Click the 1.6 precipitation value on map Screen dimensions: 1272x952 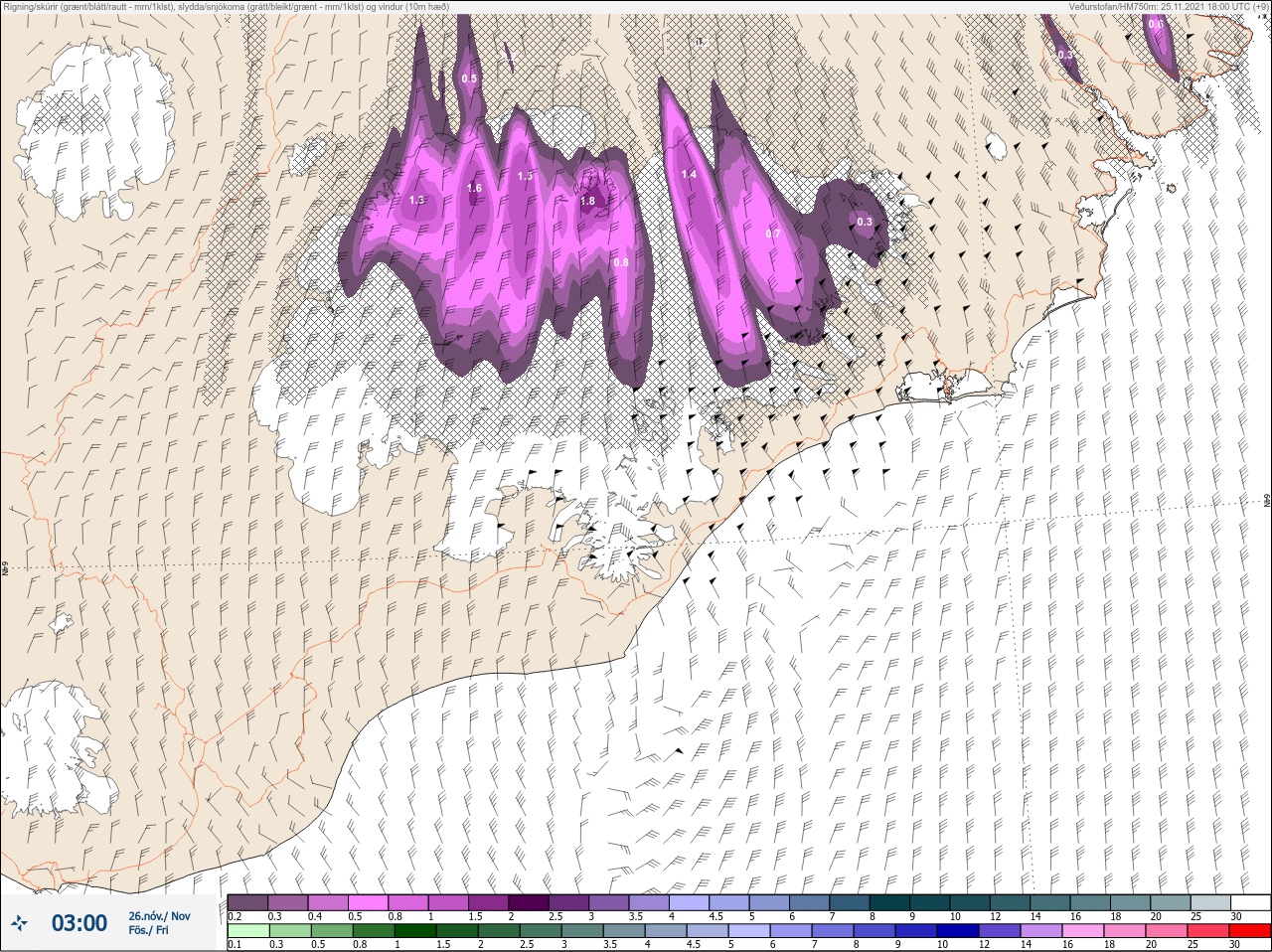pyautogui.click(x=474, y=188)
